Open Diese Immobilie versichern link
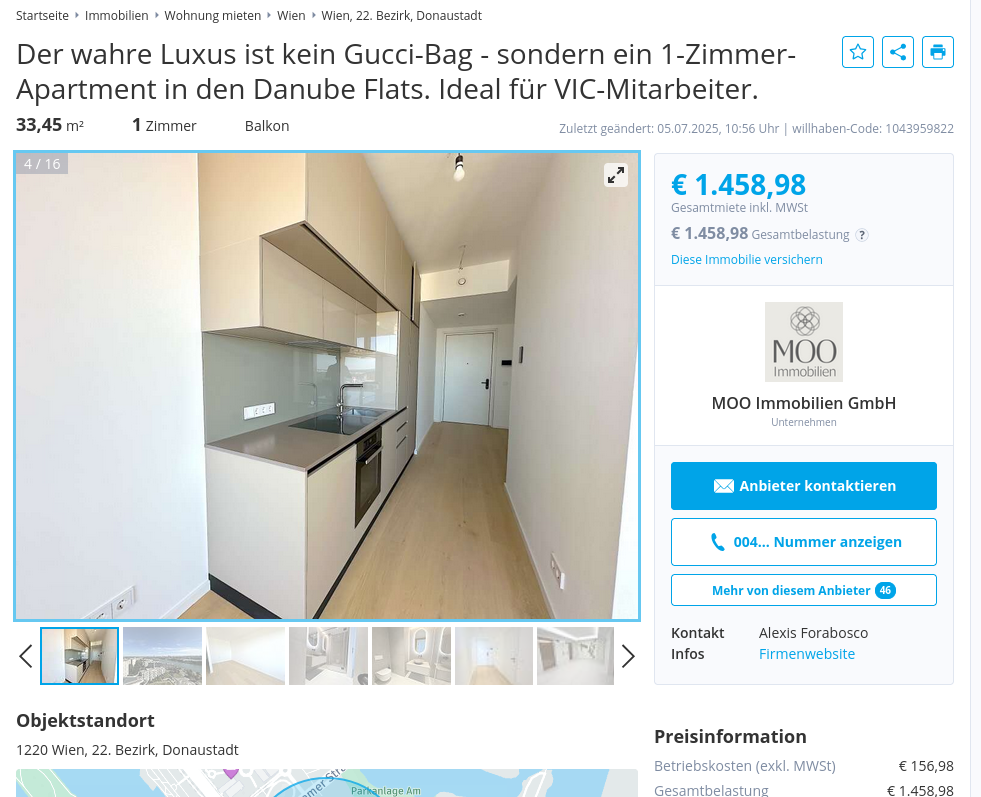 (746, 260)
